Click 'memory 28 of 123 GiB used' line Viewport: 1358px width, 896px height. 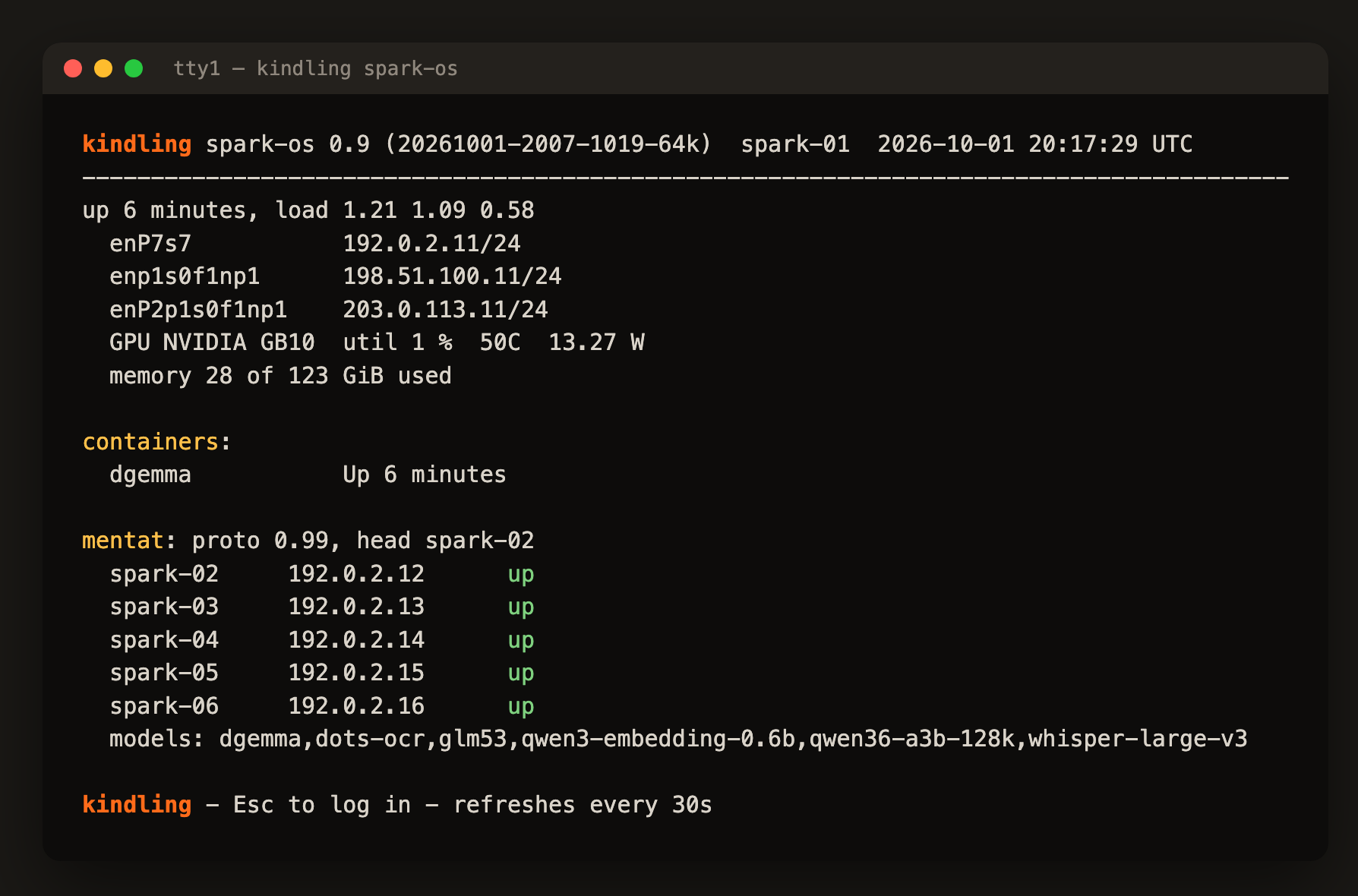pos(280,376)
